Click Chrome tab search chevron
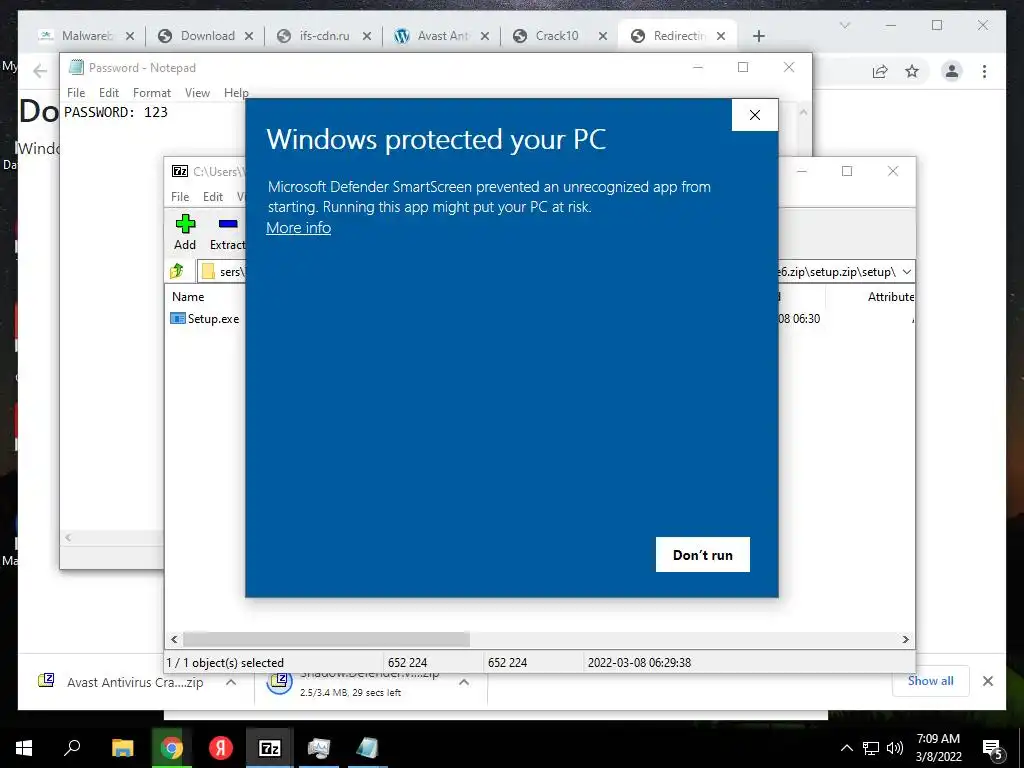This screenshot has height=768, width=1024. point(844,25)
